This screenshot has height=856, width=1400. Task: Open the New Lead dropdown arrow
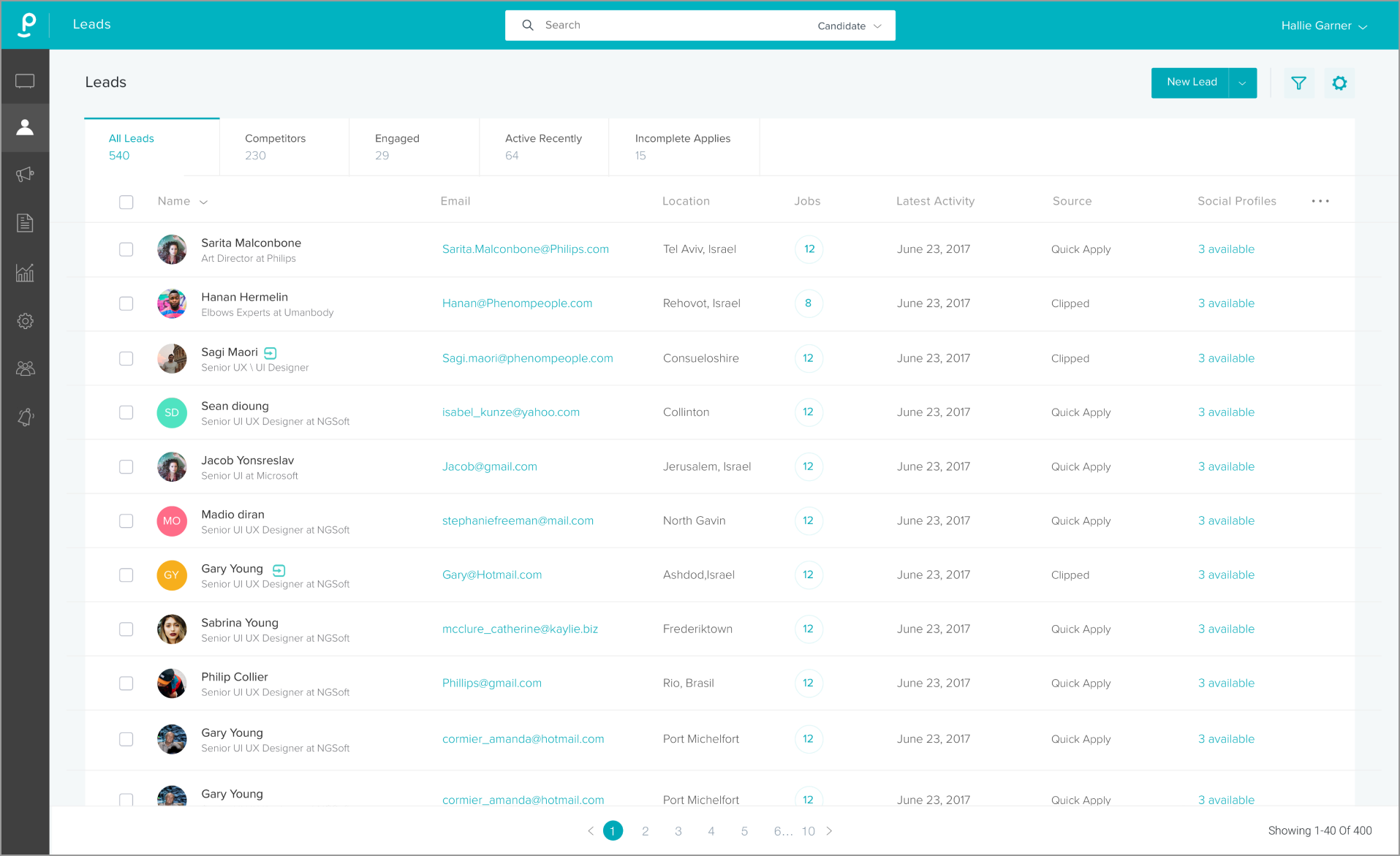[x=1242, y=83]
